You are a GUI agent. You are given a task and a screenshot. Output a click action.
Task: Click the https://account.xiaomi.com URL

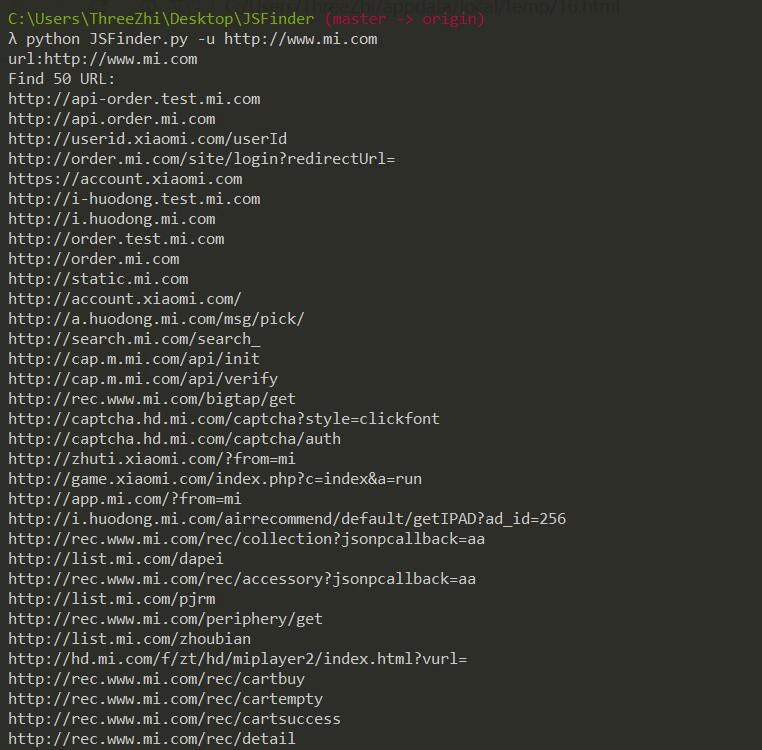pyautogui.click(x=125, y=179)
